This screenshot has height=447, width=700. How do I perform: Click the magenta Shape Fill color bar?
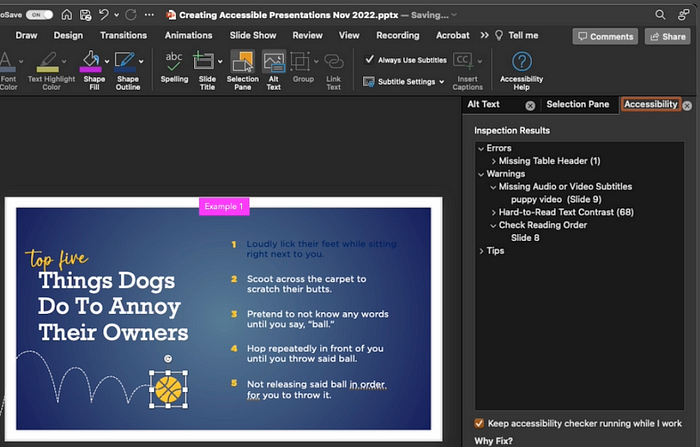coord(90,69)
